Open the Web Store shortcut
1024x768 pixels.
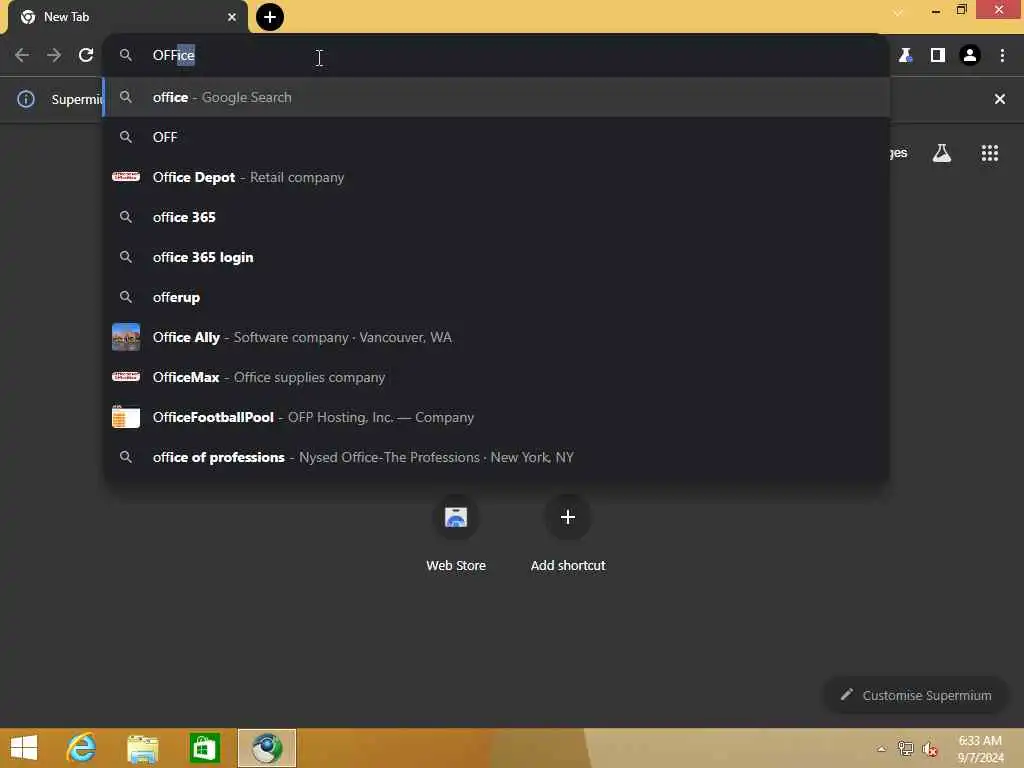pyautogui.click(x=456, y=534)
